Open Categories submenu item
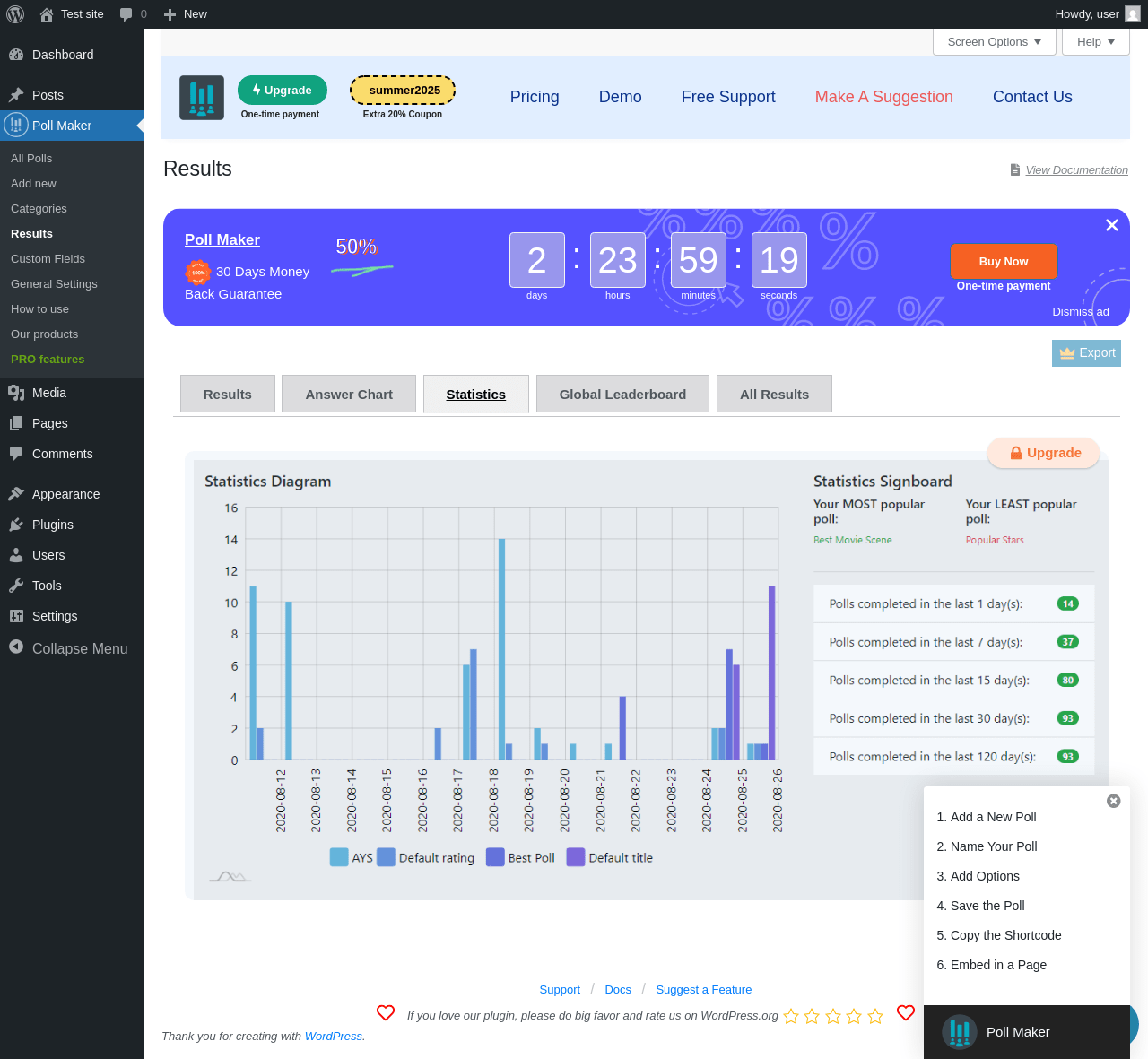 pyautogui.click(x=39, y=208)
